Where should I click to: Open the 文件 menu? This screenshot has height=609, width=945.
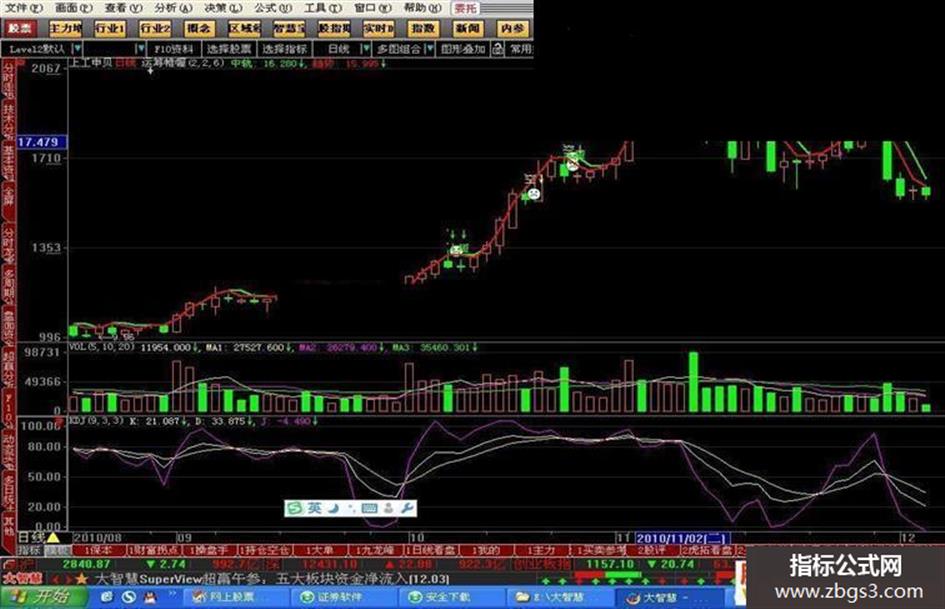coord(24,8)
